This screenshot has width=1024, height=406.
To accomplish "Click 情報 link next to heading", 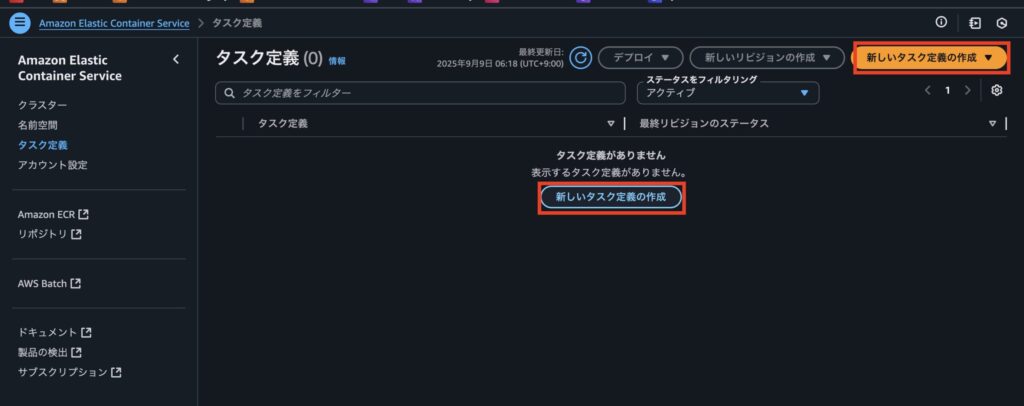I will click(337, 61).
